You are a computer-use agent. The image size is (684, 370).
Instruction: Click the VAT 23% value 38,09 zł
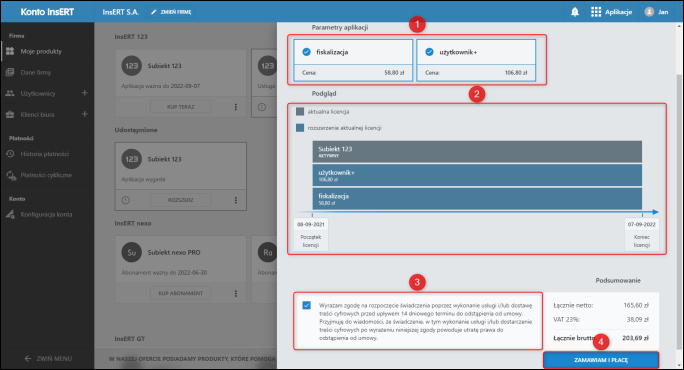638,319
